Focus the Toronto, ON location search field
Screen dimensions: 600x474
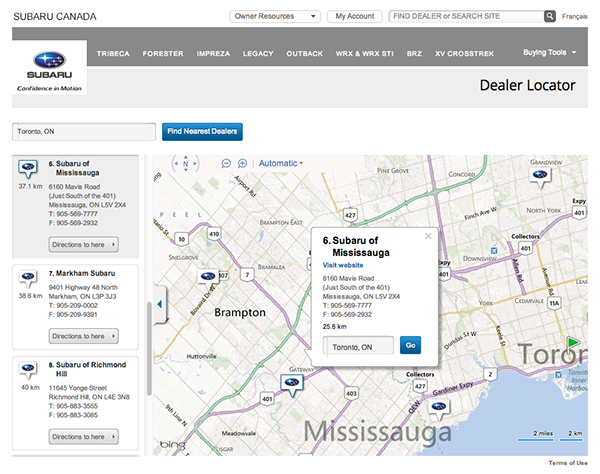(84, 132)
